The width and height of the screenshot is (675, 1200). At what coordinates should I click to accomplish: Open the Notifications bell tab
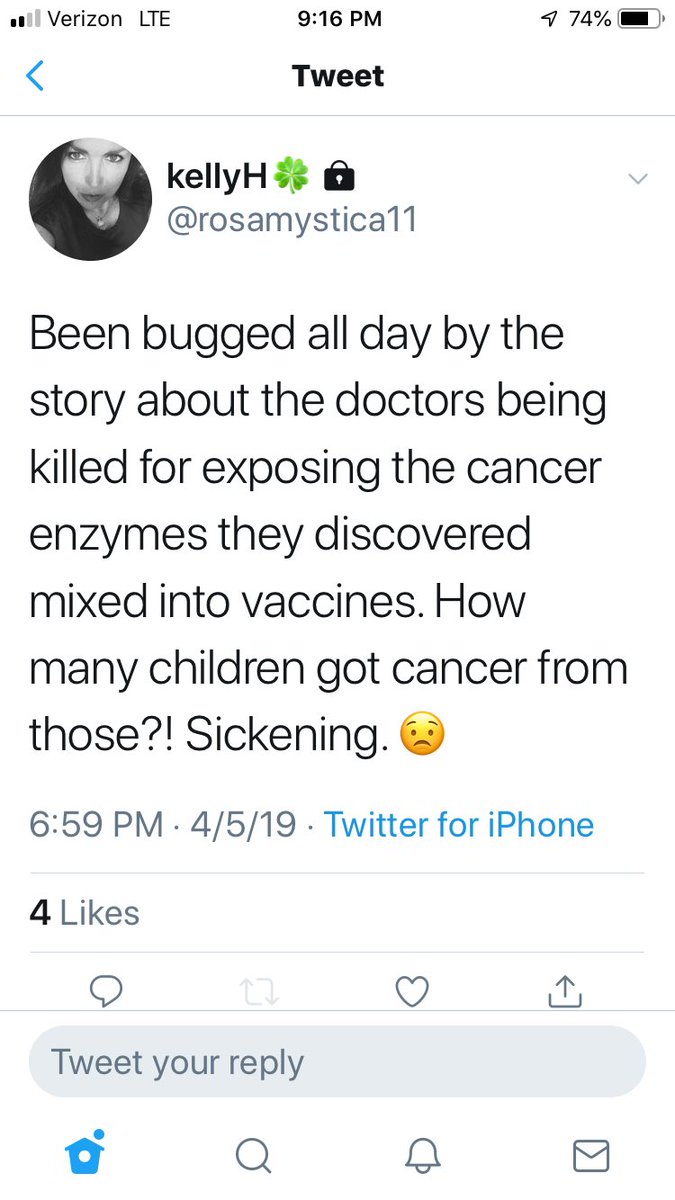(x=422, y=1156)
